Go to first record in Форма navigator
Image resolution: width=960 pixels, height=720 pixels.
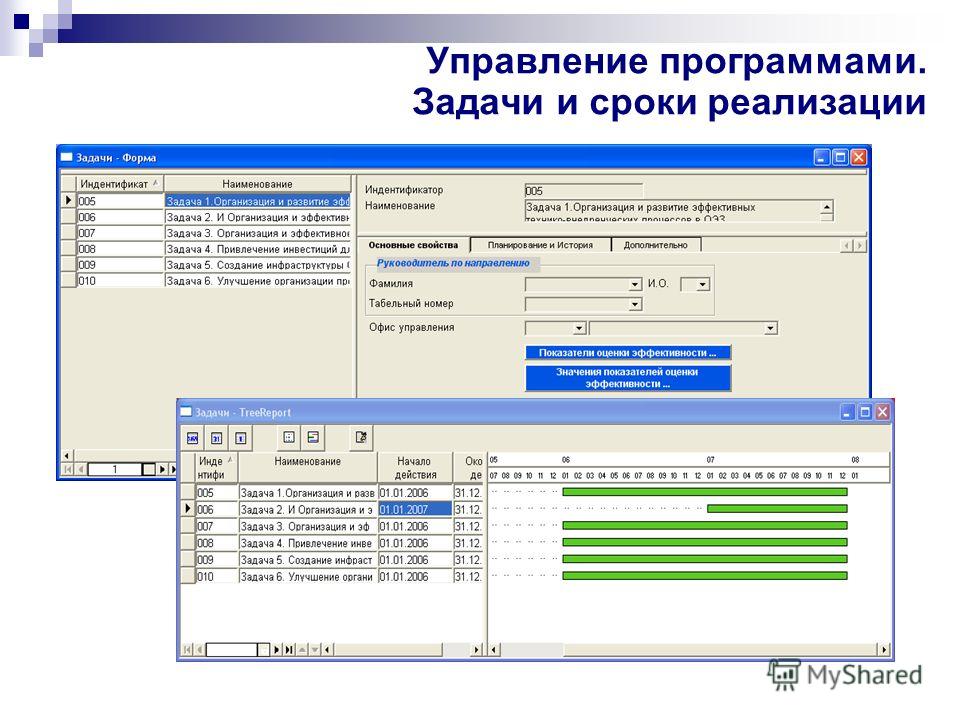coord(67,470)
